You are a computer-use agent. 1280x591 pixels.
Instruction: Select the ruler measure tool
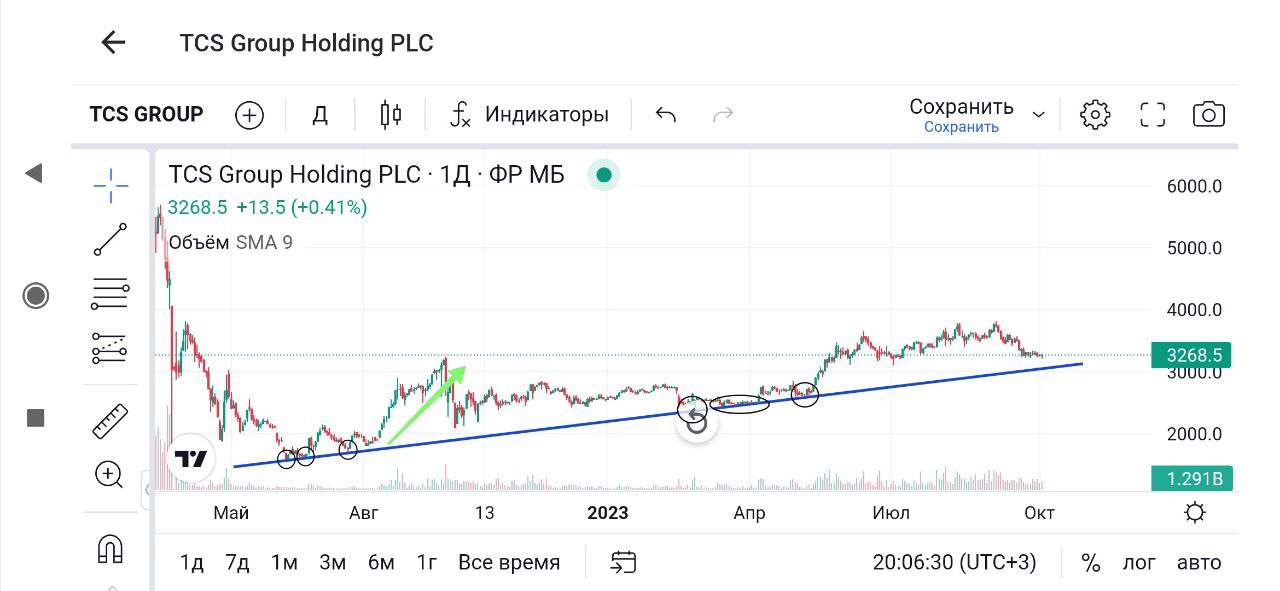pos(110,421)
